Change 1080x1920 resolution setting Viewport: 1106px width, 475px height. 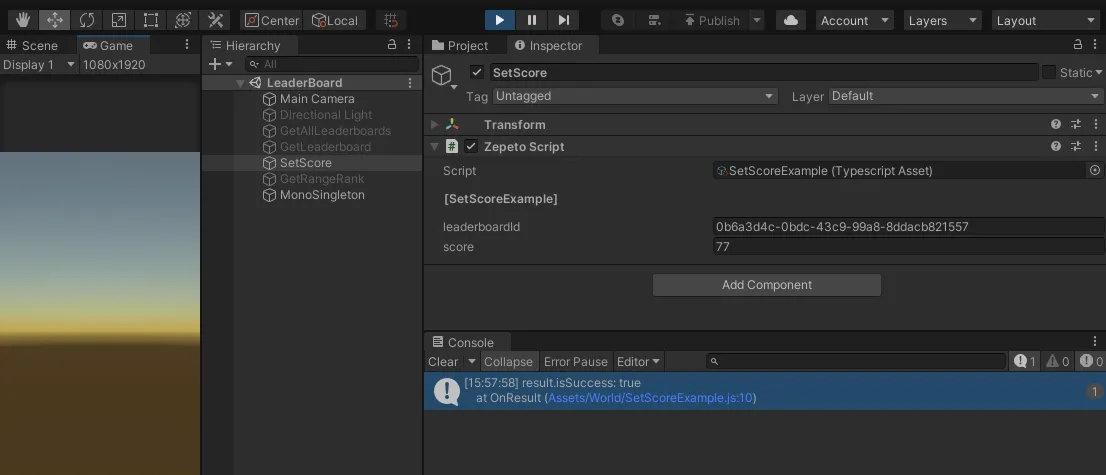pyautogui.click(x=114, y=65)
